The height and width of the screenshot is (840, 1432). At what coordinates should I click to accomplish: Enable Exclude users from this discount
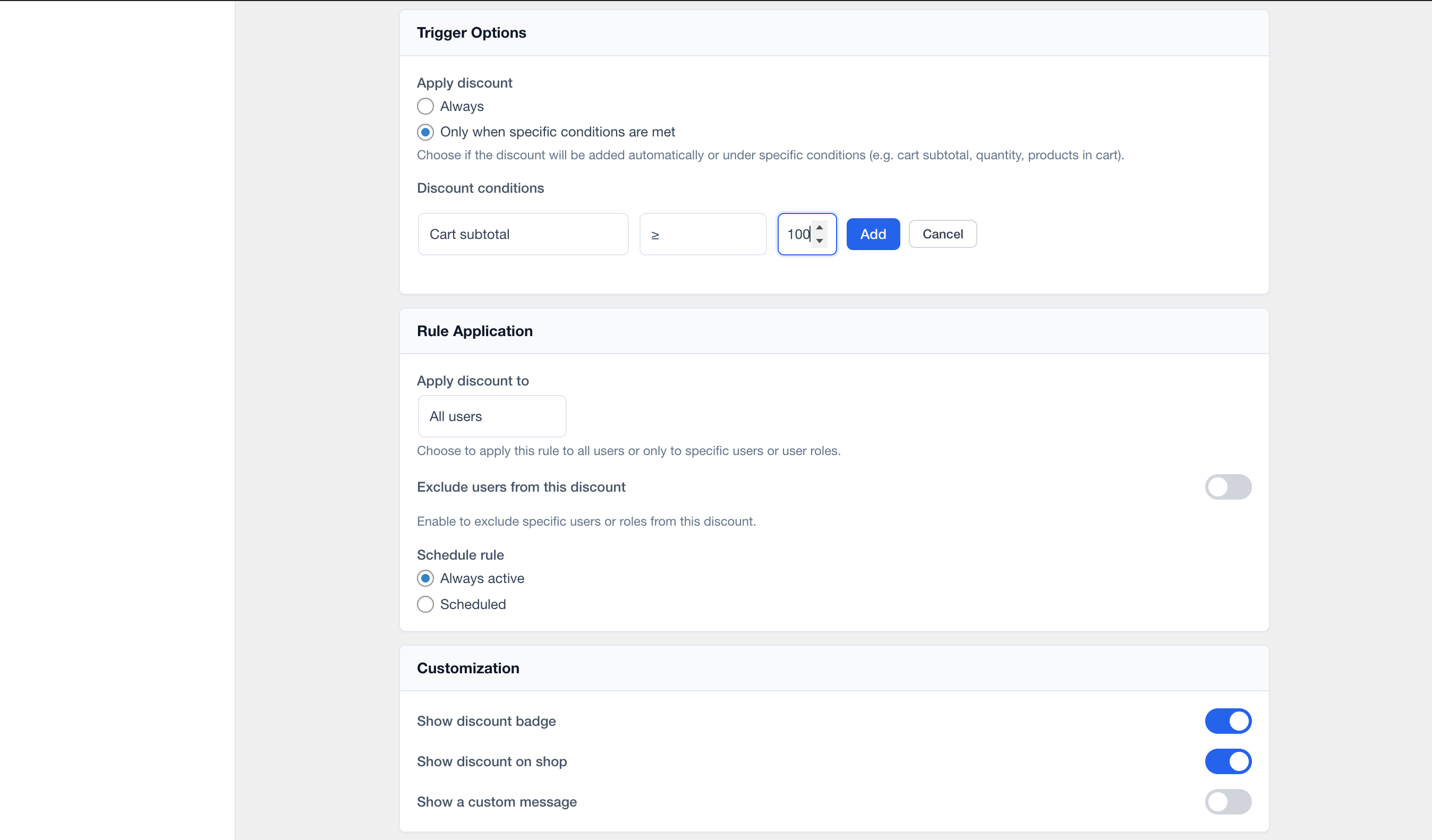point(1228,487)
